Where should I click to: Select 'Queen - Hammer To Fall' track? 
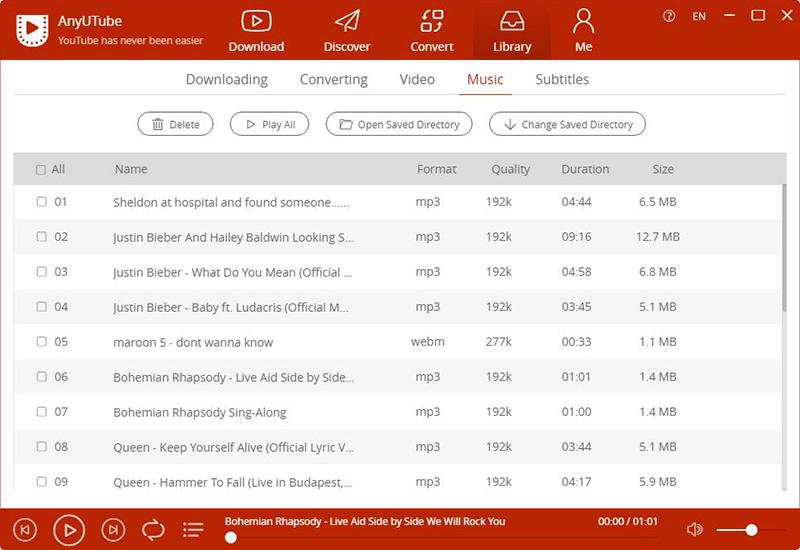point(233,482)
